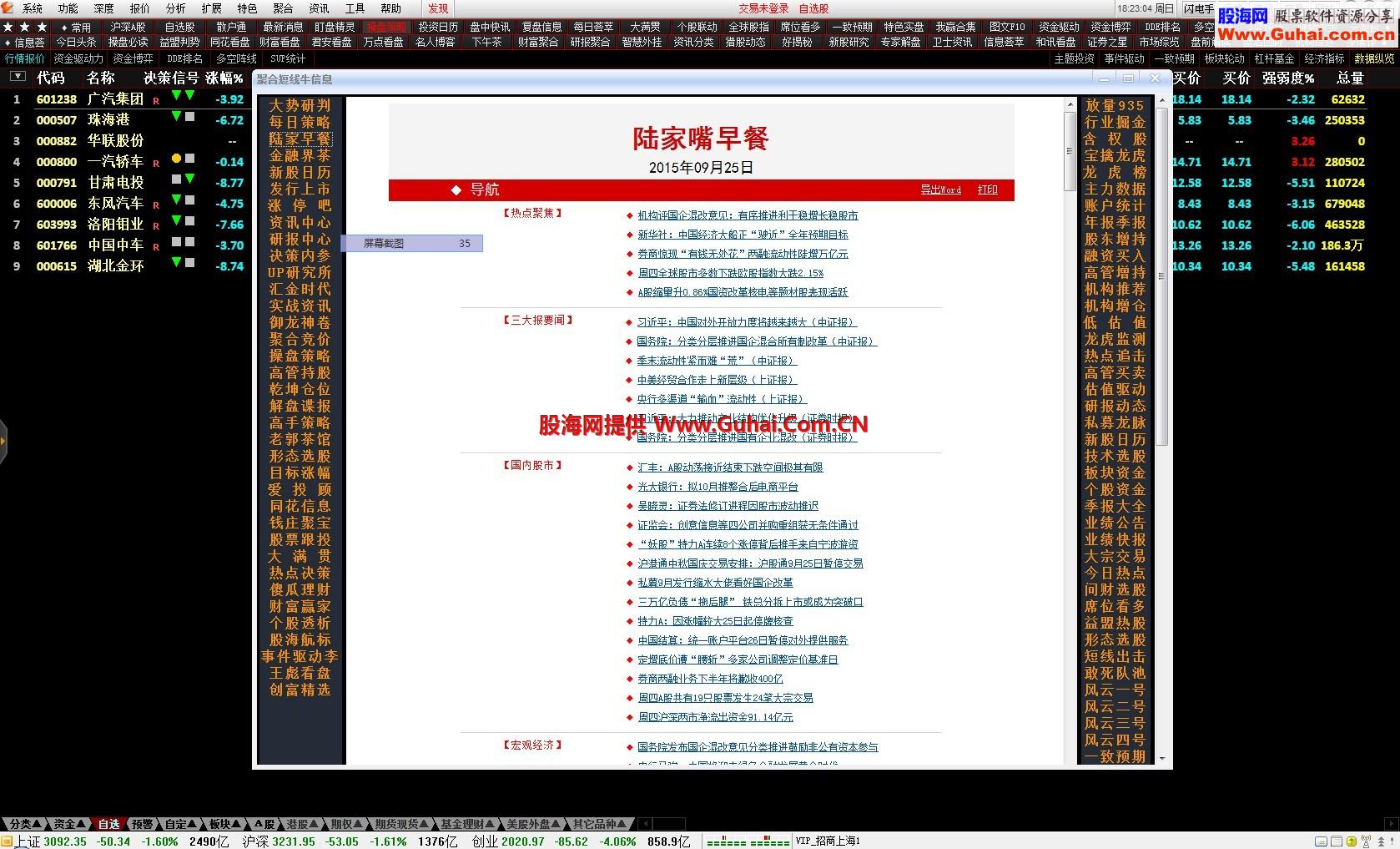Image resolution: width=1400 pixels, height=849 pixels.
Task: Select the 资金驱动力 tab
Action: tap(78, 59)
